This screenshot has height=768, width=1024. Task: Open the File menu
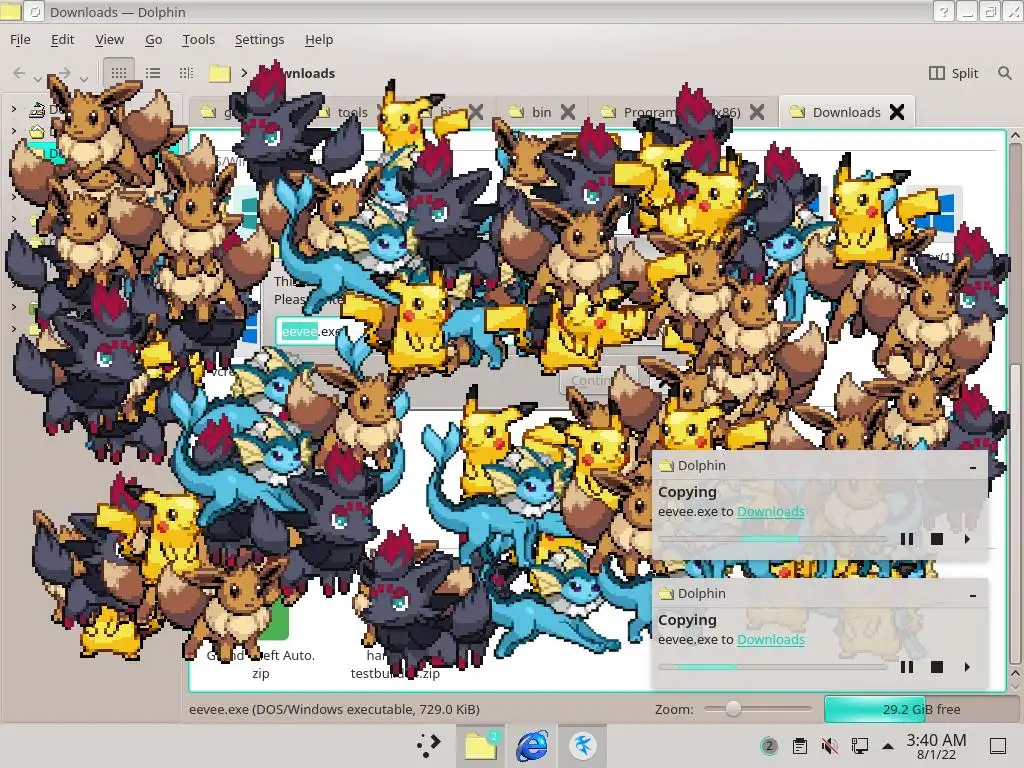[20, 39]
